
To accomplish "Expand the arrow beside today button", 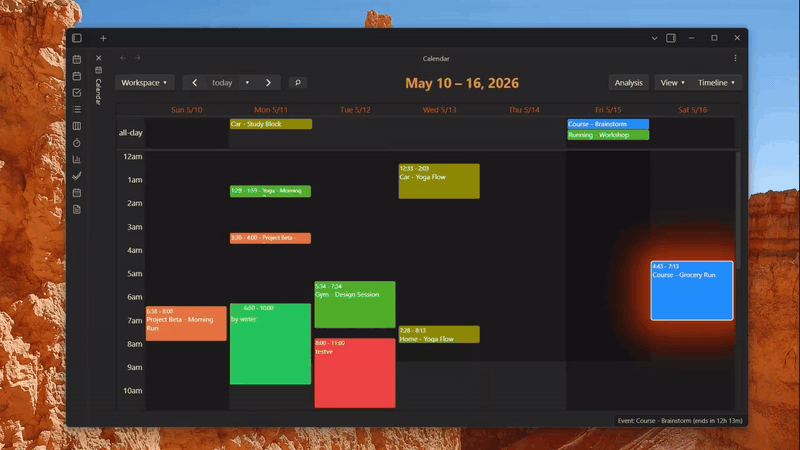I will 247,83.
